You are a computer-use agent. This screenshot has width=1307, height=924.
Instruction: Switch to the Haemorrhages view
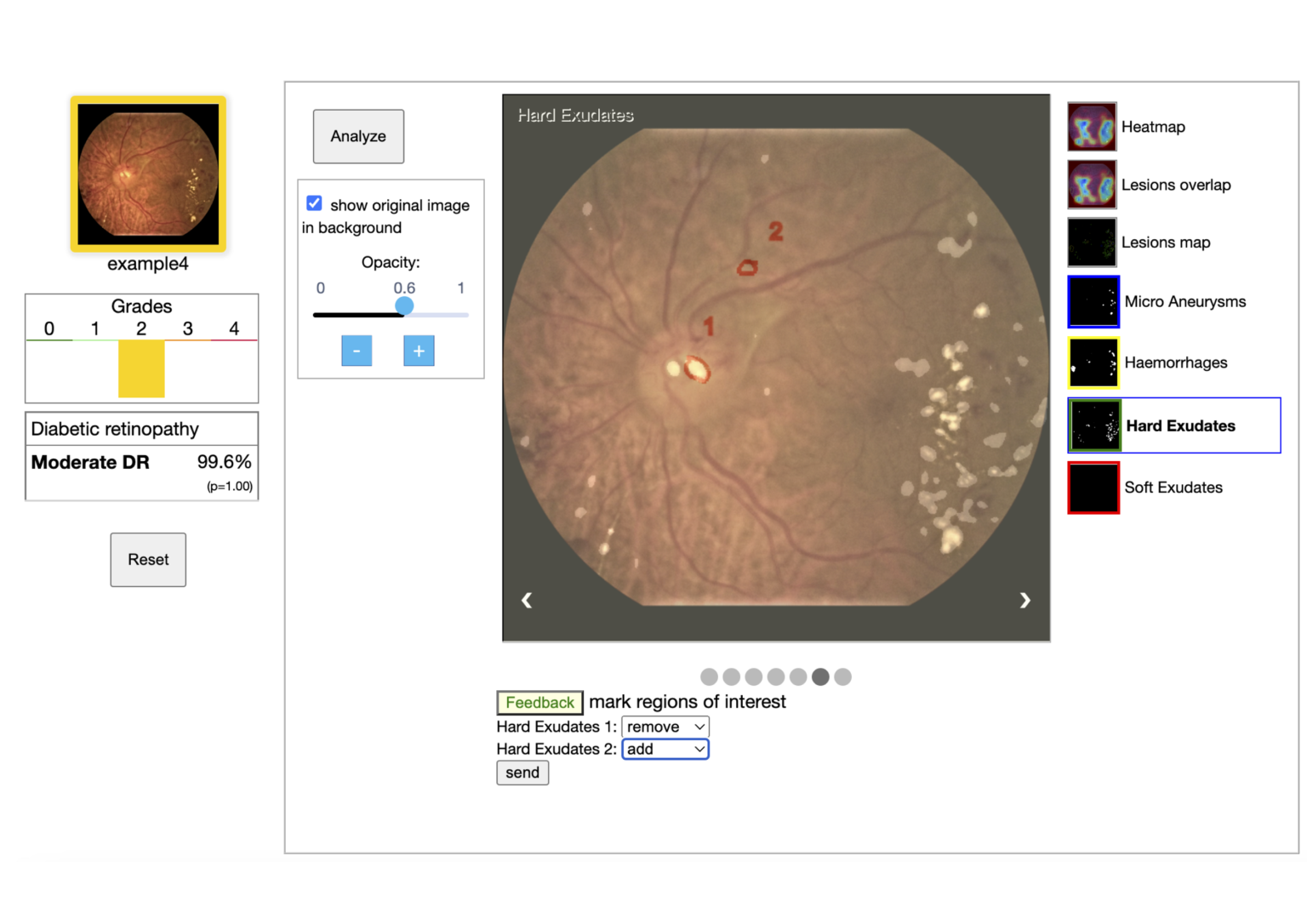1093,362
